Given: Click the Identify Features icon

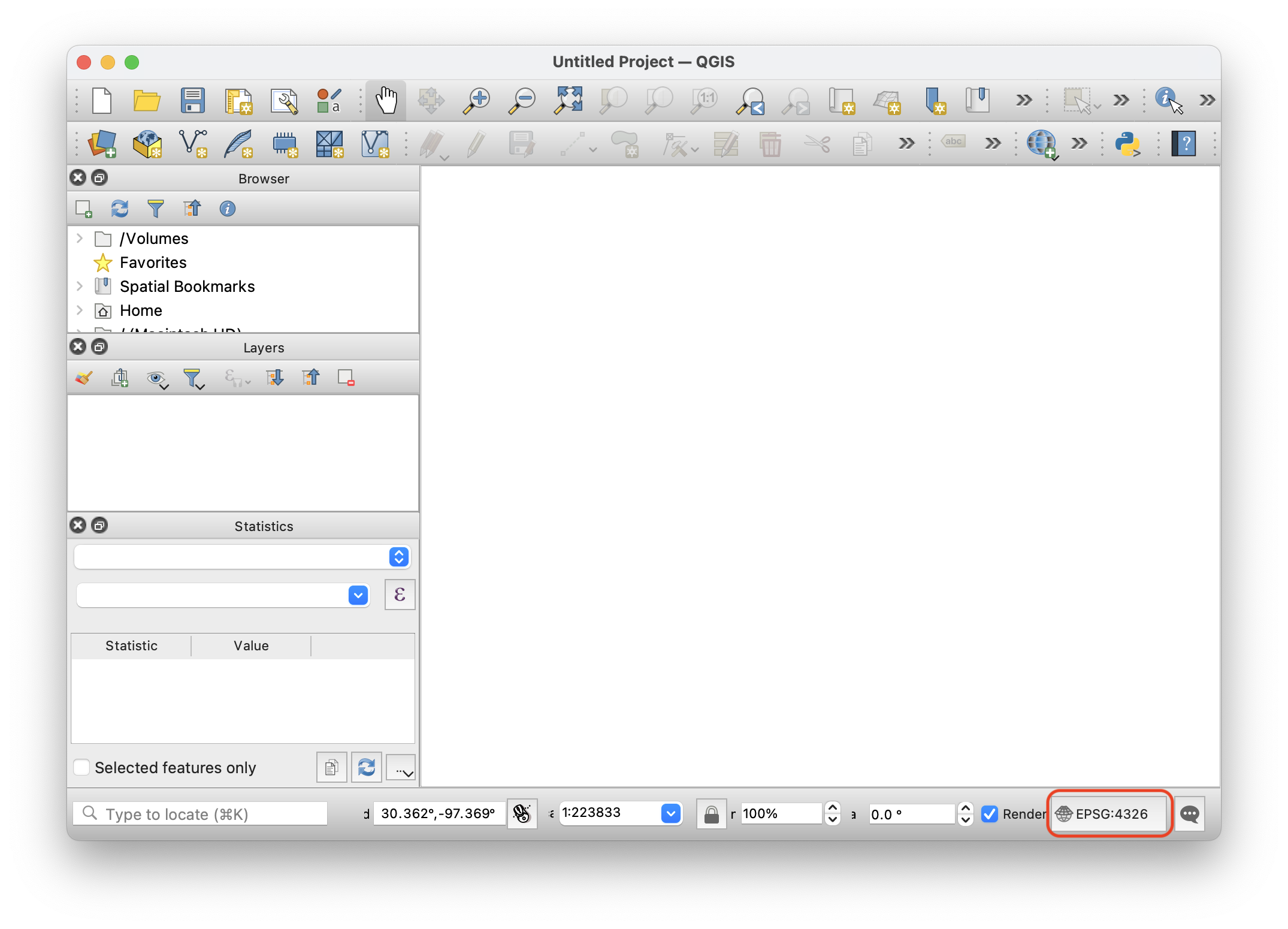Looking at the screenshot, I should 1166,99.
